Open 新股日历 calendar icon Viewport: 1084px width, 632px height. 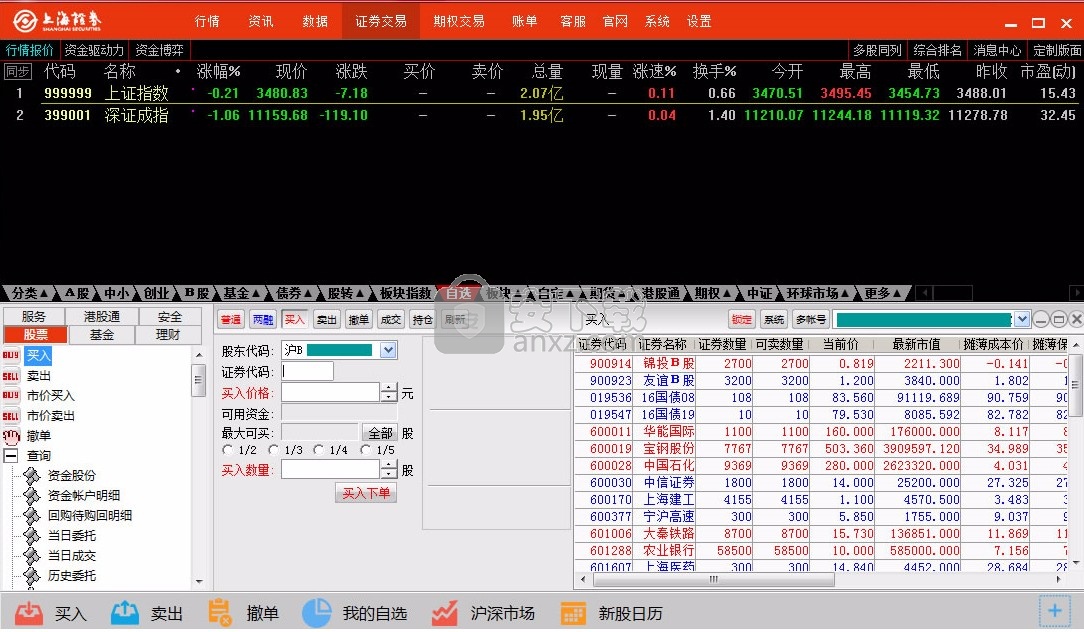click(573, 613)
